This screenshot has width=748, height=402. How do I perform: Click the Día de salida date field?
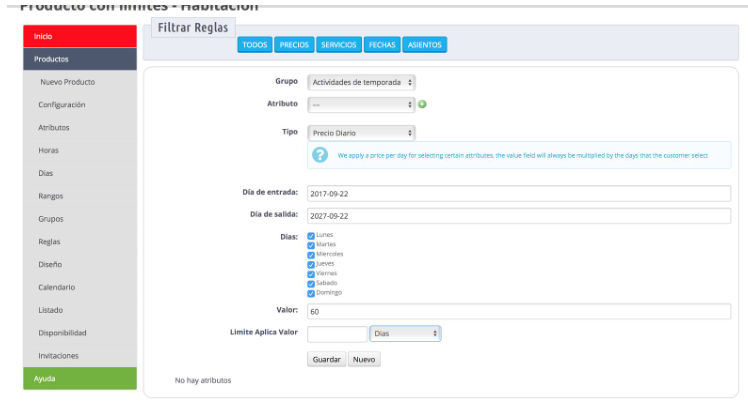[x=519, y=216]
